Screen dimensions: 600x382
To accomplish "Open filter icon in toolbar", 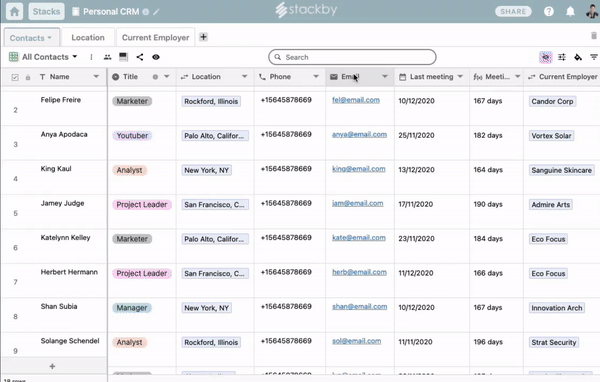I will (x=594, y=57).
